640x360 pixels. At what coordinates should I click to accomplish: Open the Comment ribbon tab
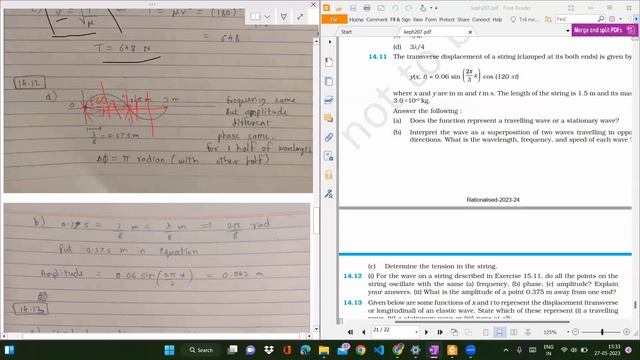(x=377, y=19)
